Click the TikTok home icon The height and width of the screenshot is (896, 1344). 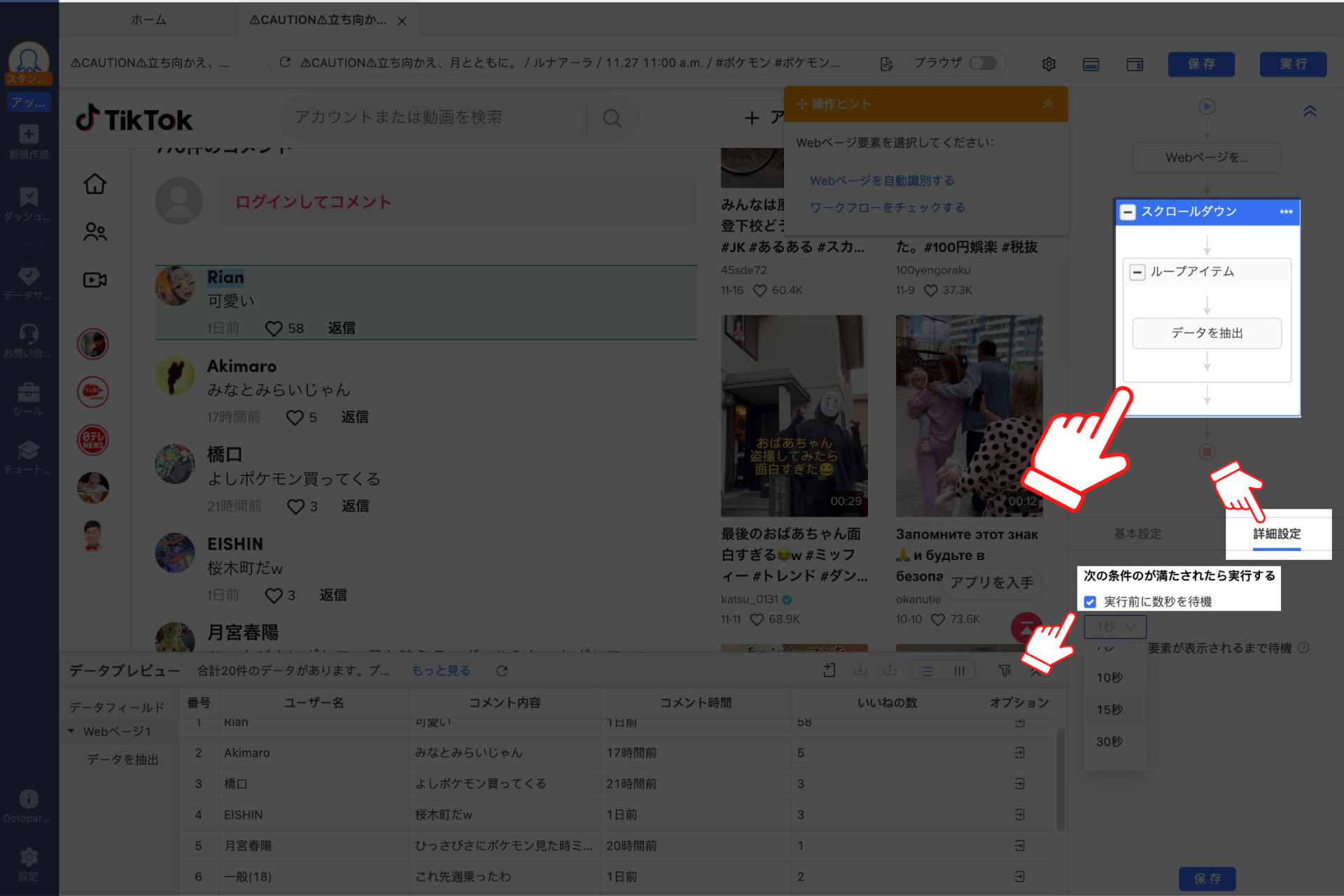click(94, 184)
